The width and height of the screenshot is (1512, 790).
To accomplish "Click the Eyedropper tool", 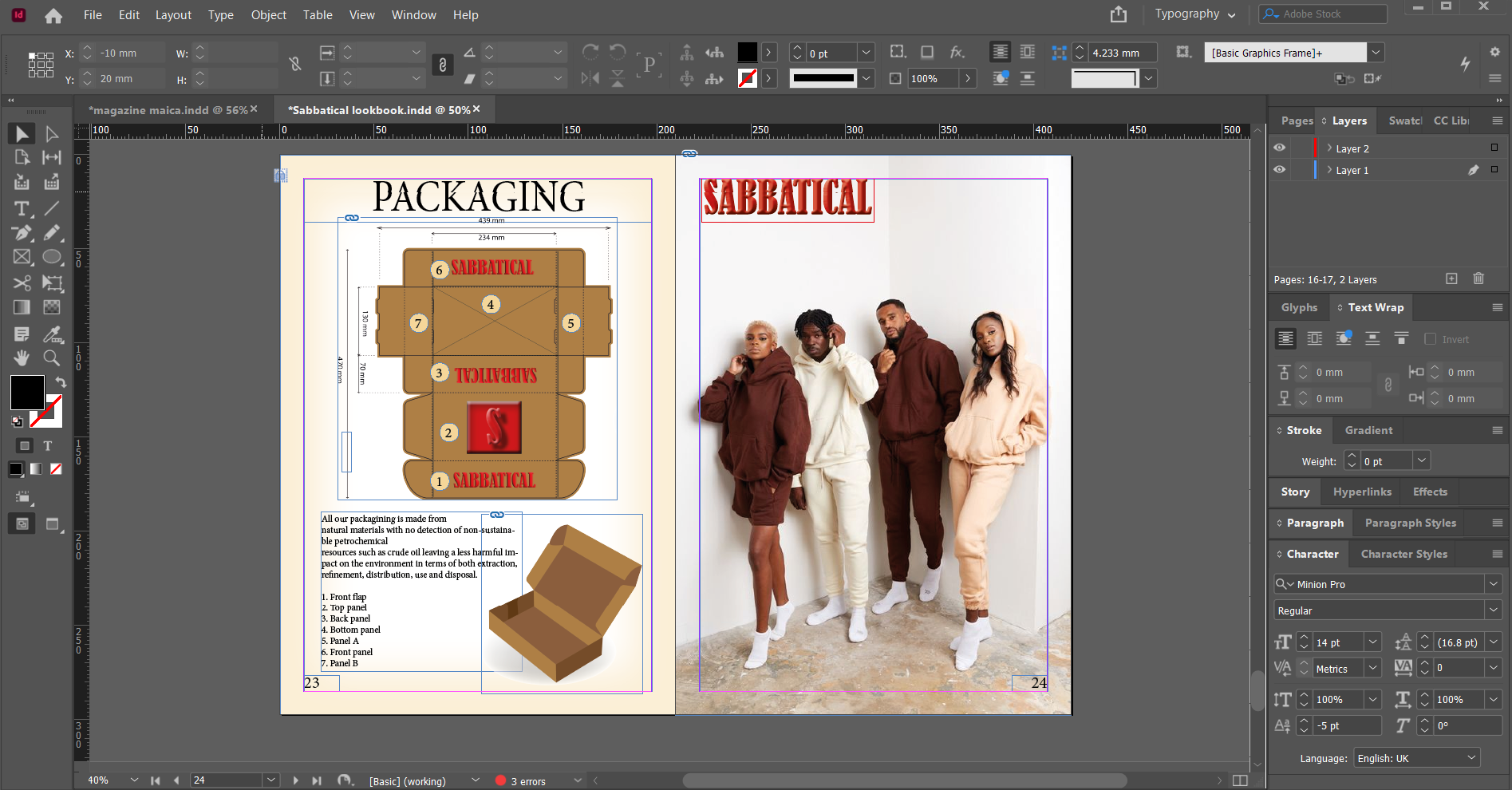I will pyautogui.click(x=52, y=334).
